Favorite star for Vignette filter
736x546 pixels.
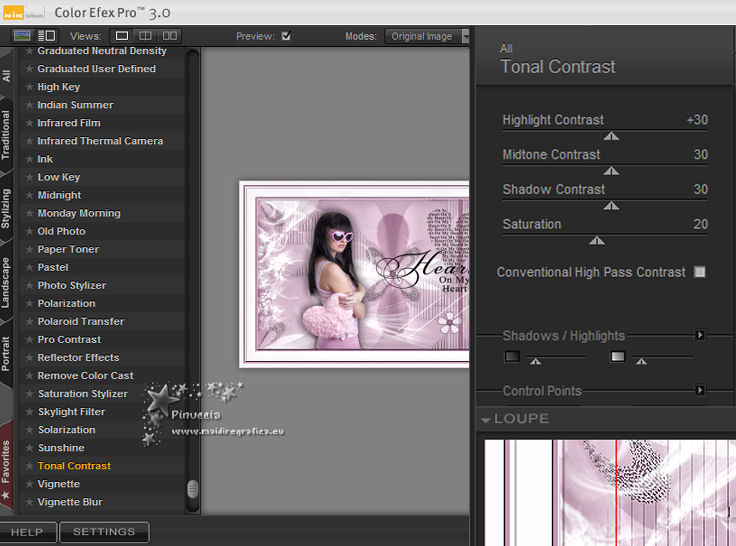[30, 484]
